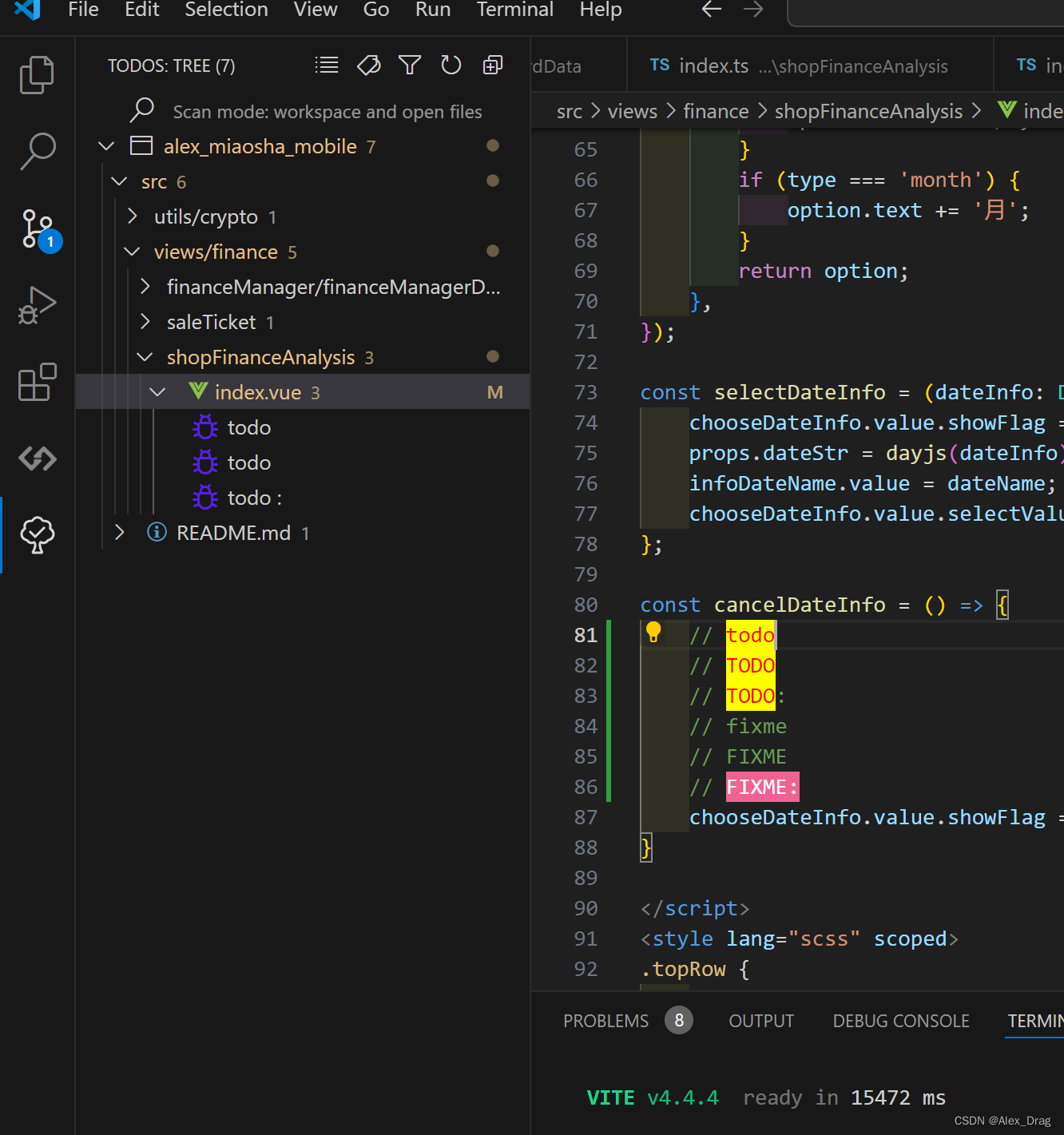1064x1135 pixels.
Task: Open the Extensions view
Action: (x=37, y=382)
